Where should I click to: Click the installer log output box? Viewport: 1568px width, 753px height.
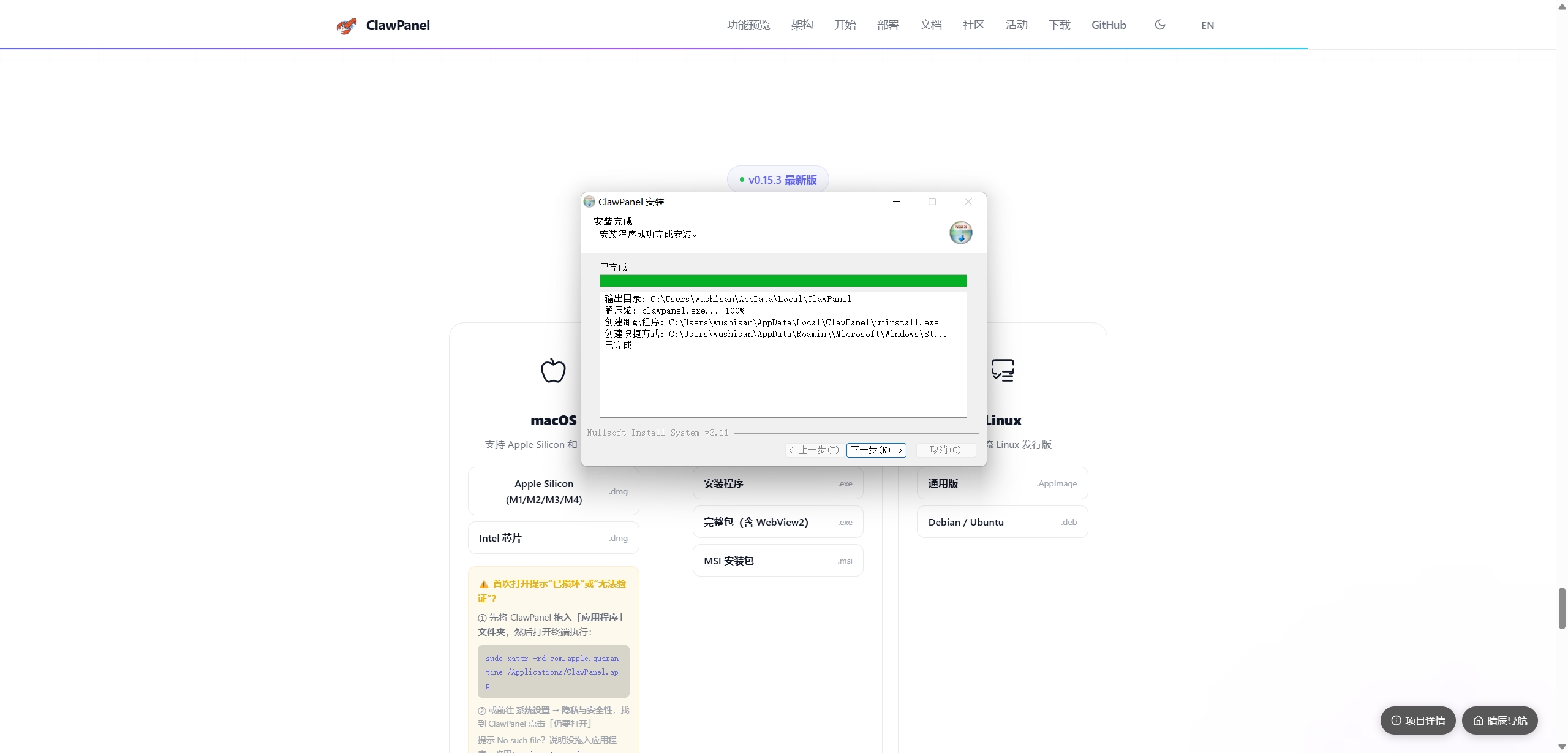click(783, 355)
